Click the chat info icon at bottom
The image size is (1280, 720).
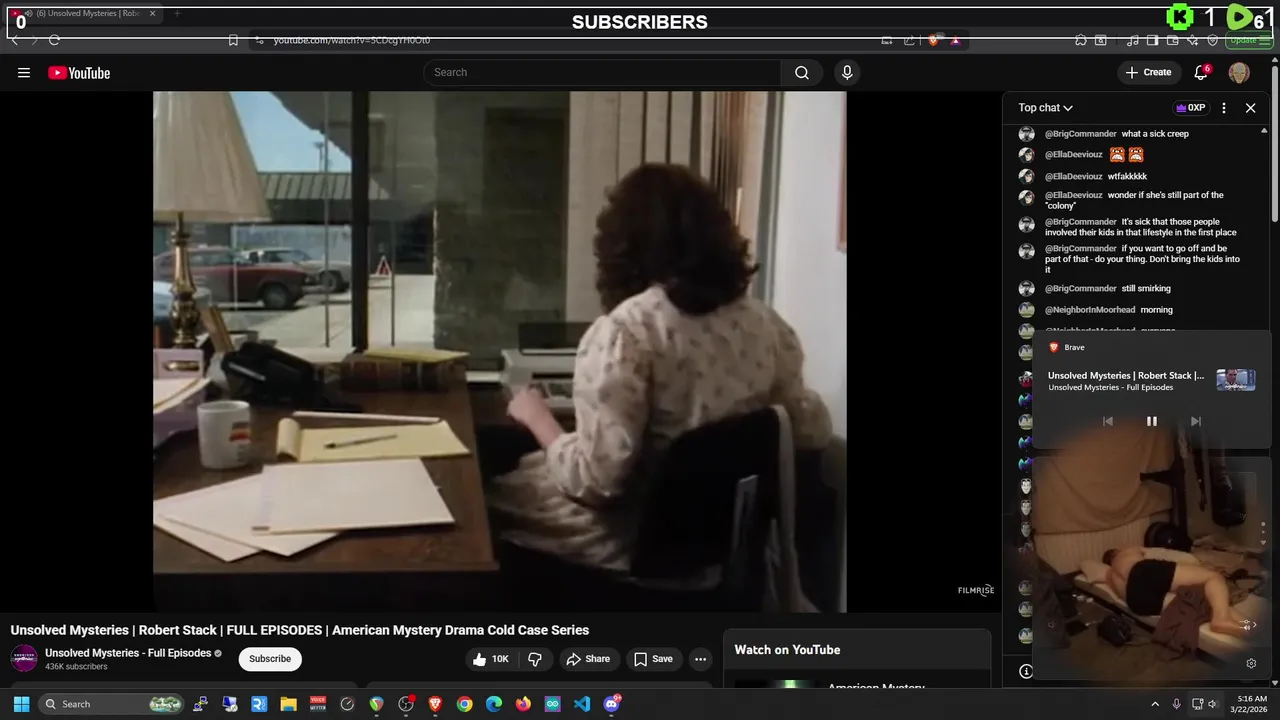(1026, 671)
